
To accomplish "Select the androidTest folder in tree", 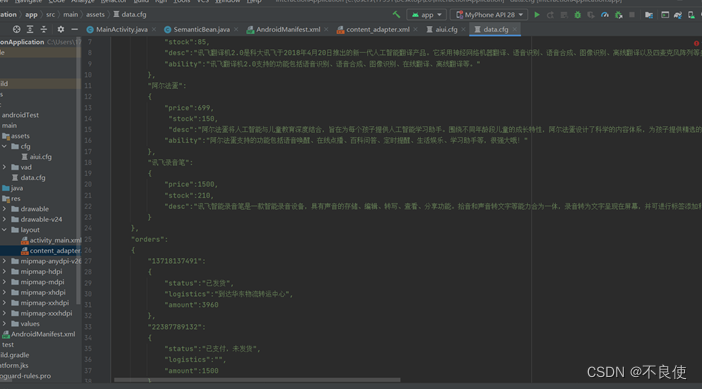I will pyautogui.click(x=20, y=115).
